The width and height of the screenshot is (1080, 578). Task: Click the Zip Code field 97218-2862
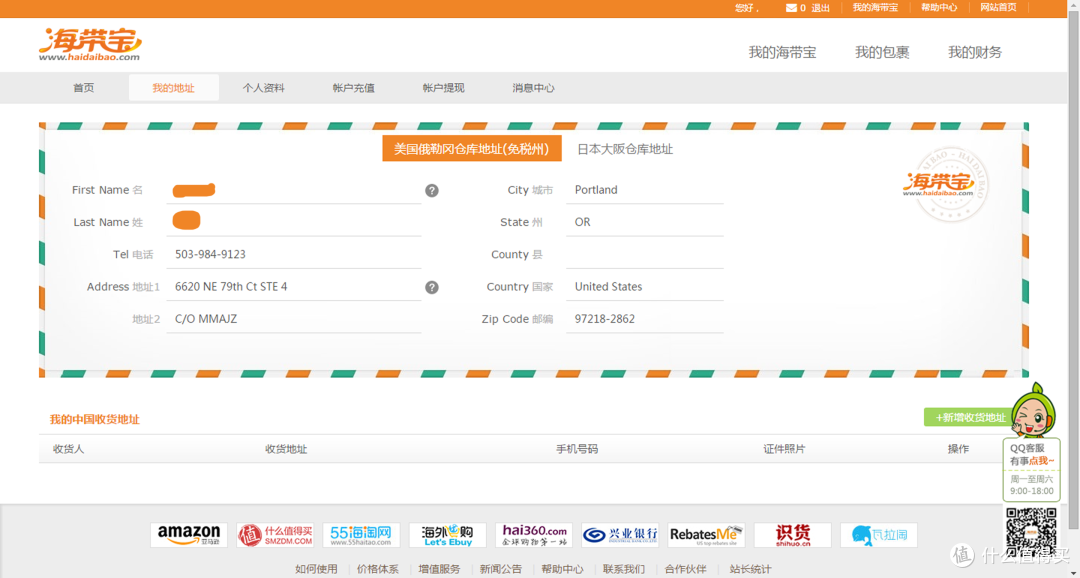click(645, 319)
